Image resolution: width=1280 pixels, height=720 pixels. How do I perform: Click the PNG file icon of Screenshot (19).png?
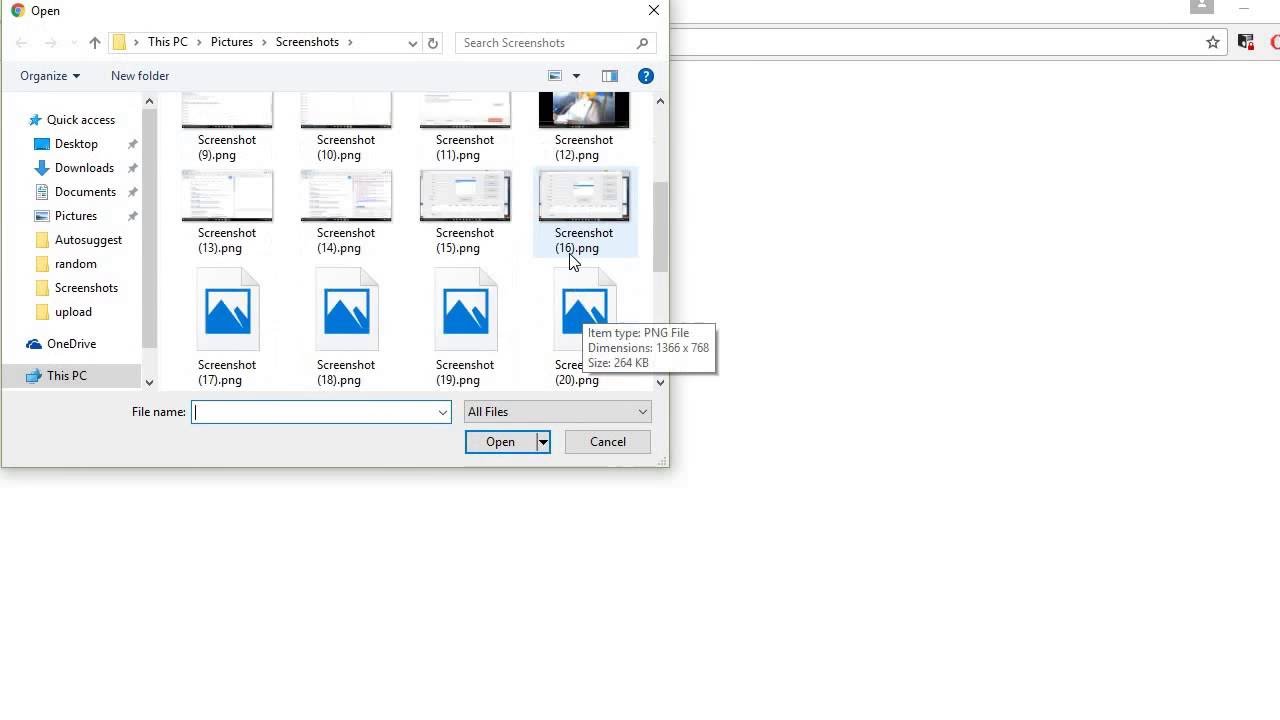tap(465, 311)
